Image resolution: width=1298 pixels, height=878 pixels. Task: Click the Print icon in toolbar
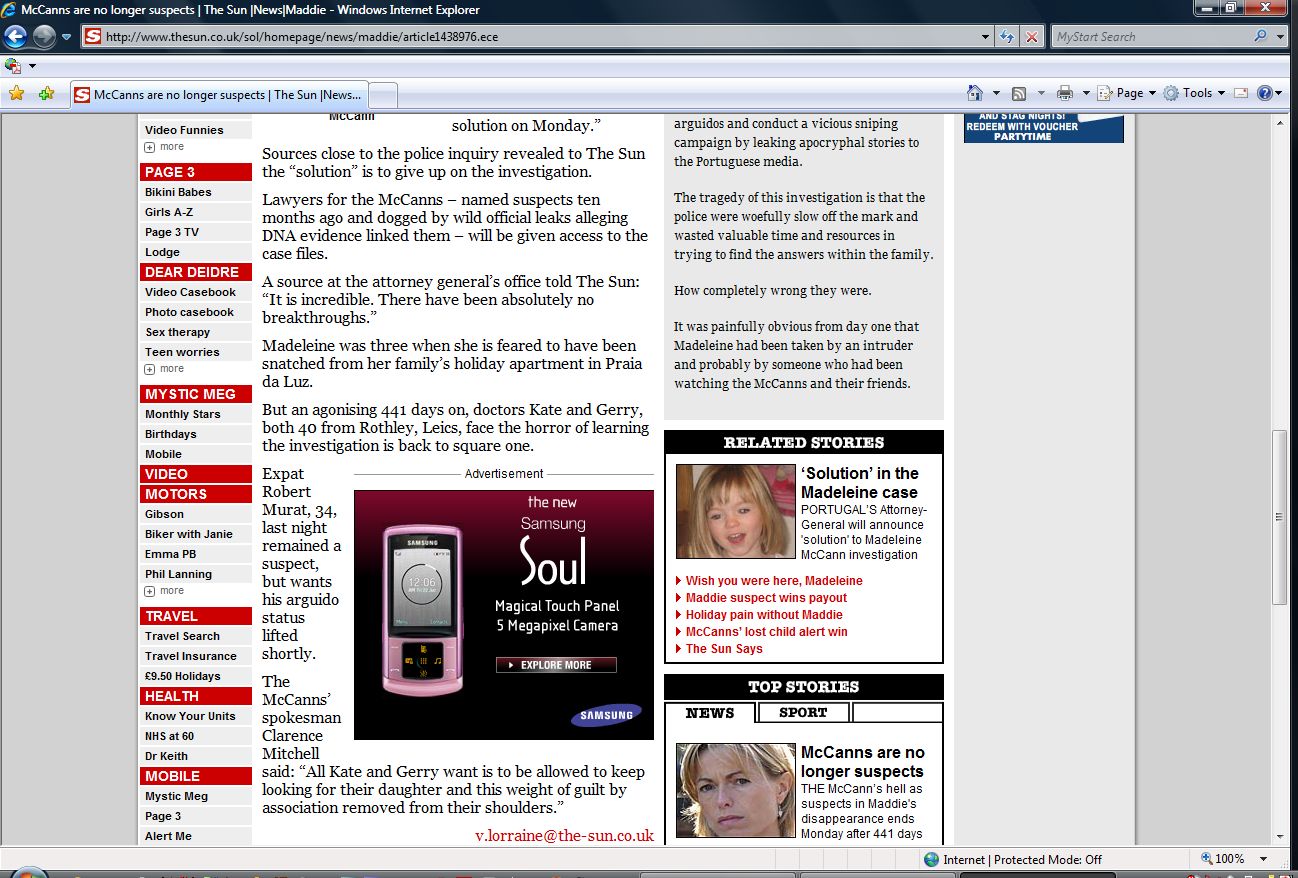tap(1064, 93)
